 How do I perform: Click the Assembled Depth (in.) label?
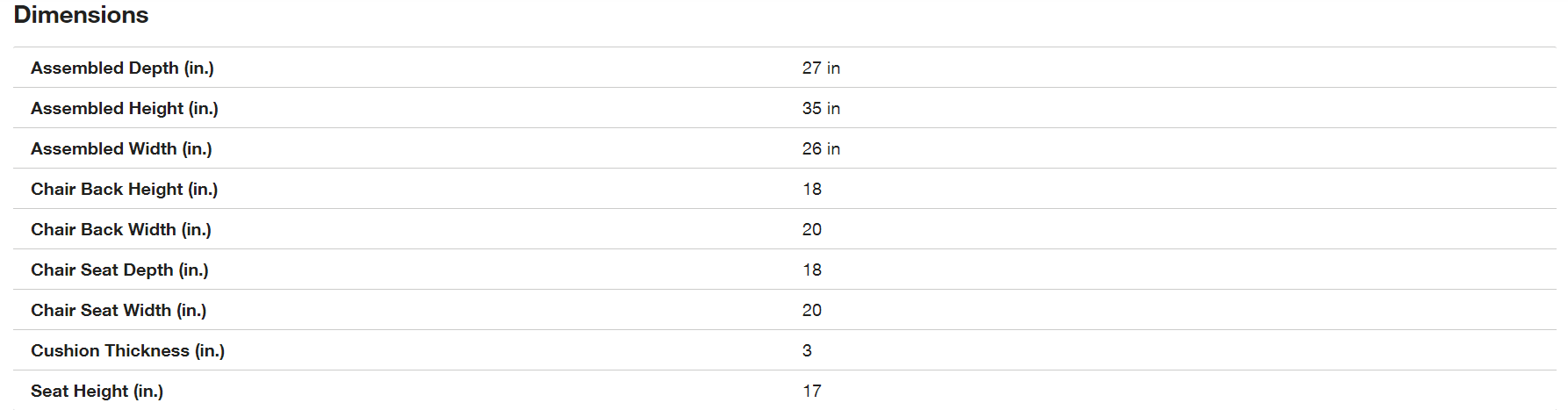pyautogui.click(x=122, y=68)
